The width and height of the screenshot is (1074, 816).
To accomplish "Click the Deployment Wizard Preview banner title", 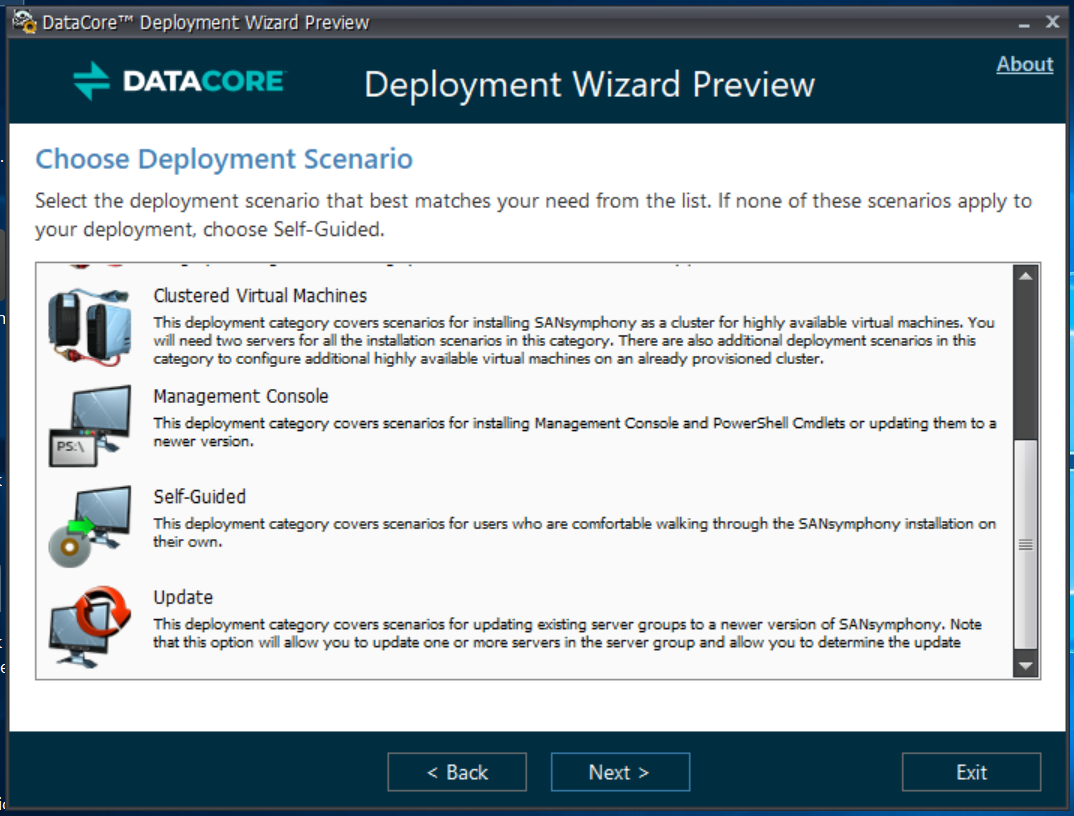I will tap(589, 85).
